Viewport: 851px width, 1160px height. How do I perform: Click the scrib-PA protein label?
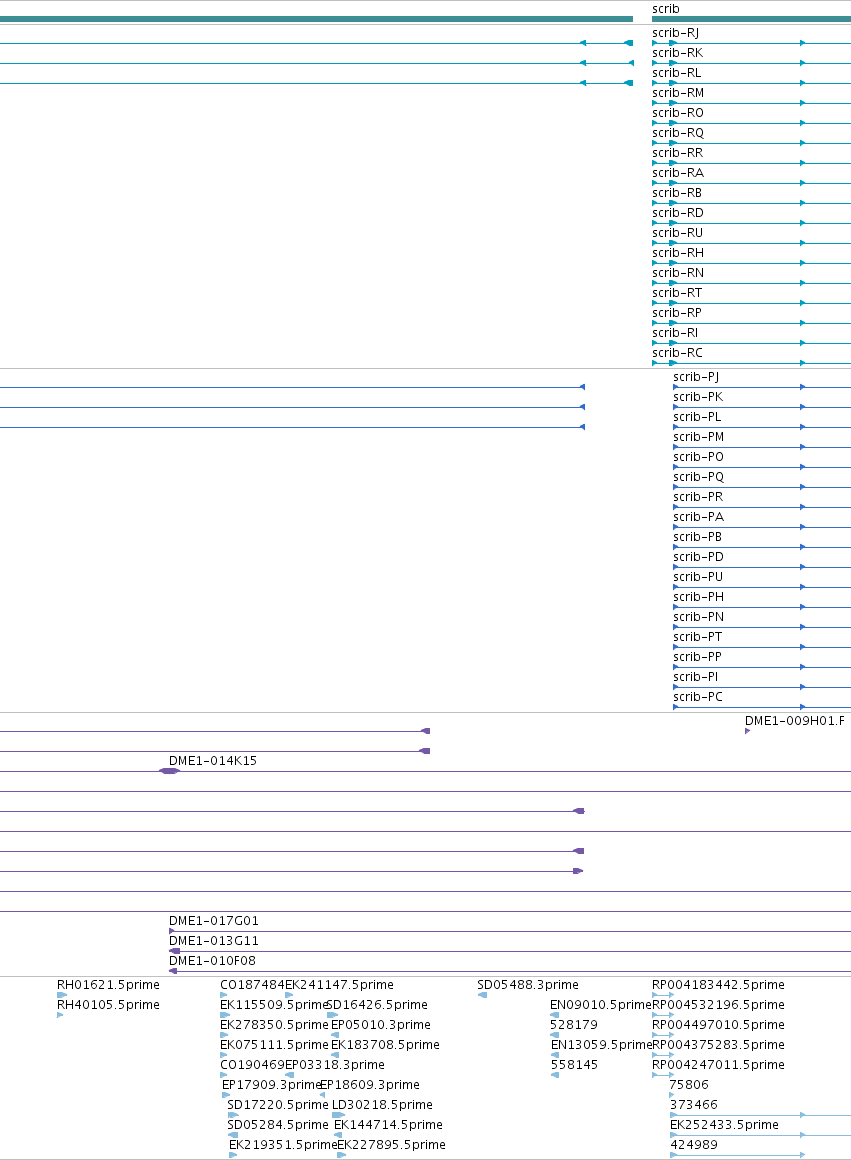coord(699,516)
